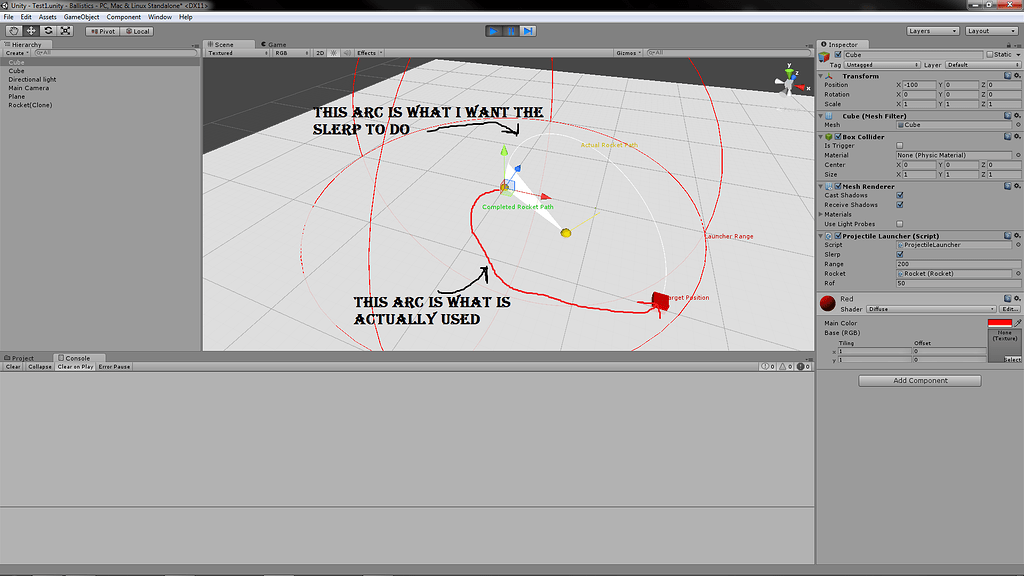This screenshot has width=1024, height=576.
Task: Click the red Main Color swatch
Action: (1000, 323)
